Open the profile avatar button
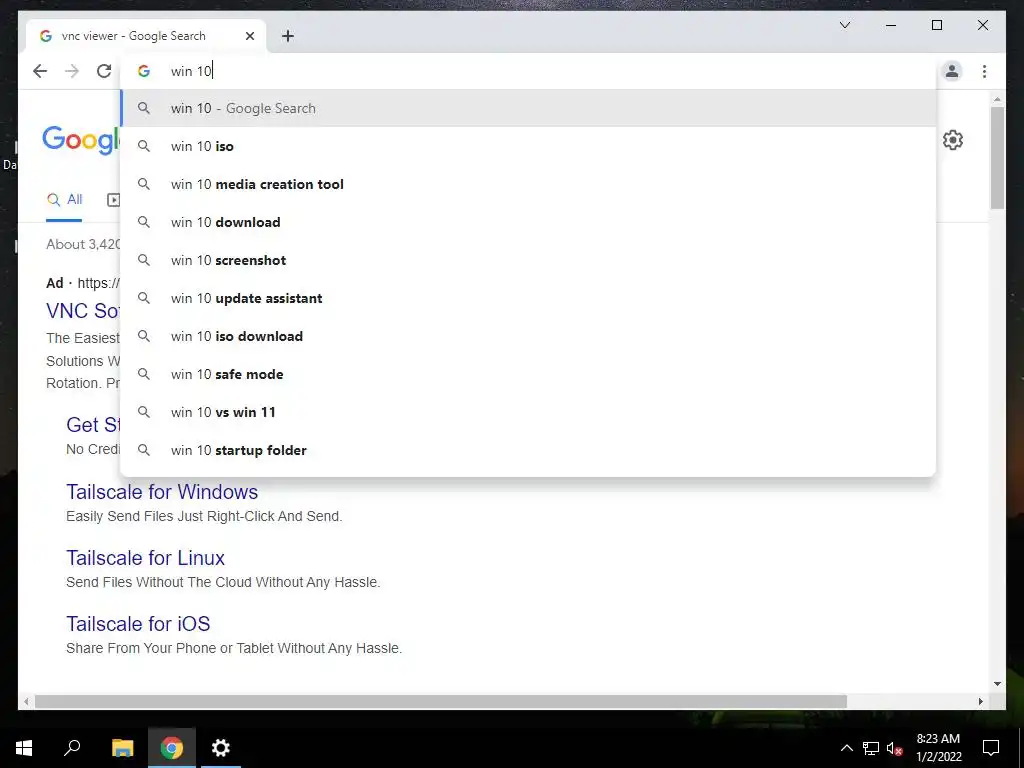The height and width of the screenshot is (768, 1024). (x=952, y=71)
